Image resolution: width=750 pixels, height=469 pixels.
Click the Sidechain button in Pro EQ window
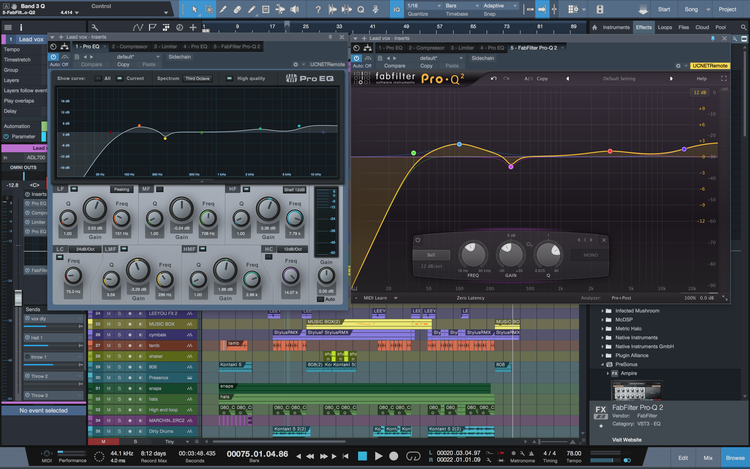[x=179, y=57]
